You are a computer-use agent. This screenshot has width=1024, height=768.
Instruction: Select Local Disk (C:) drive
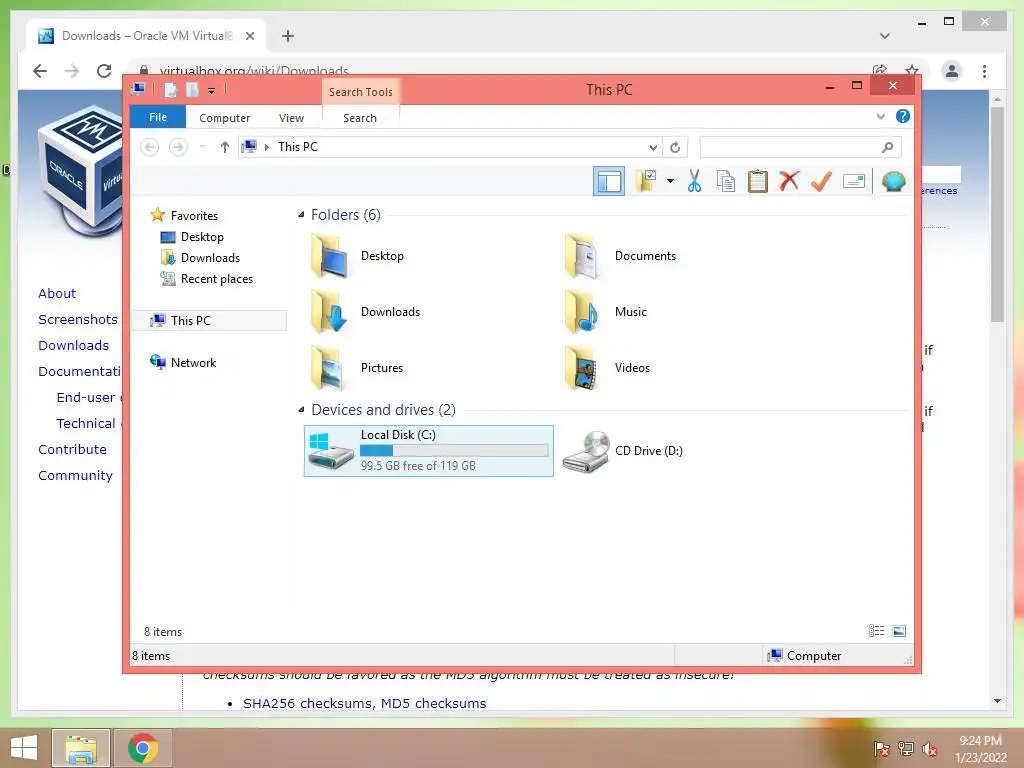428,451
